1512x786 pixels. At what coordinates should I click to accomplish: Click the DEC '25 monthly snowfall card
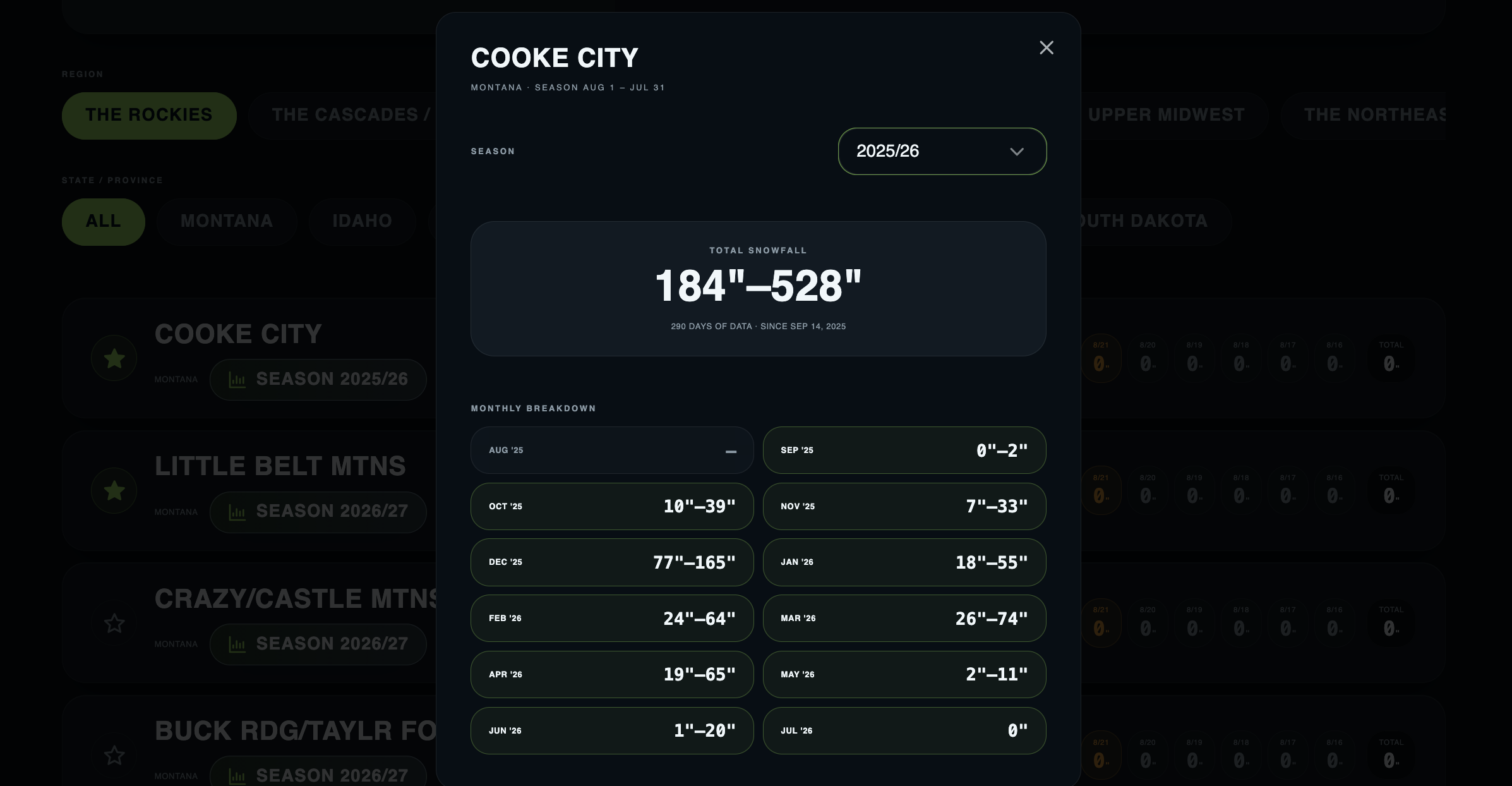tap(612, 562)
